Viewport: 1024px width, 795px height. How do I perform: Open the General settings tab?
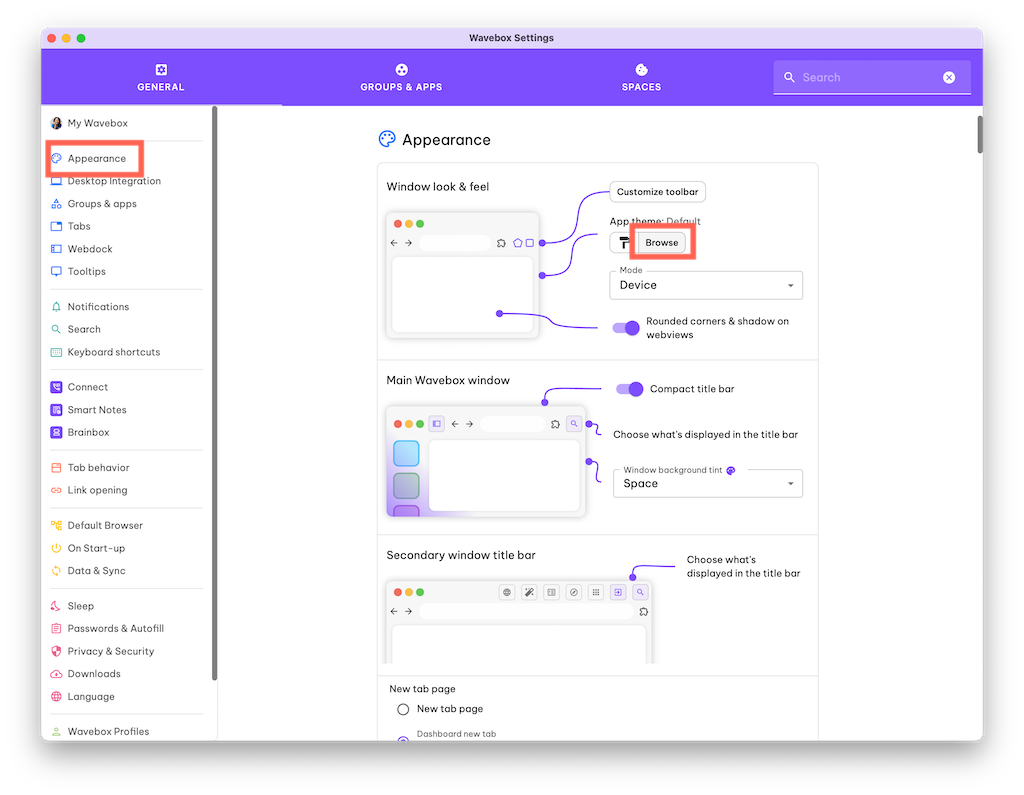161,78
